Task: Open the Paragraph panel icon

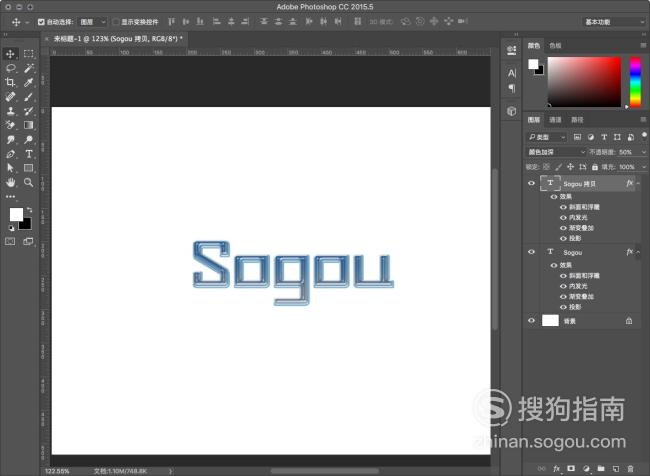Action: (x=512, y=88)
